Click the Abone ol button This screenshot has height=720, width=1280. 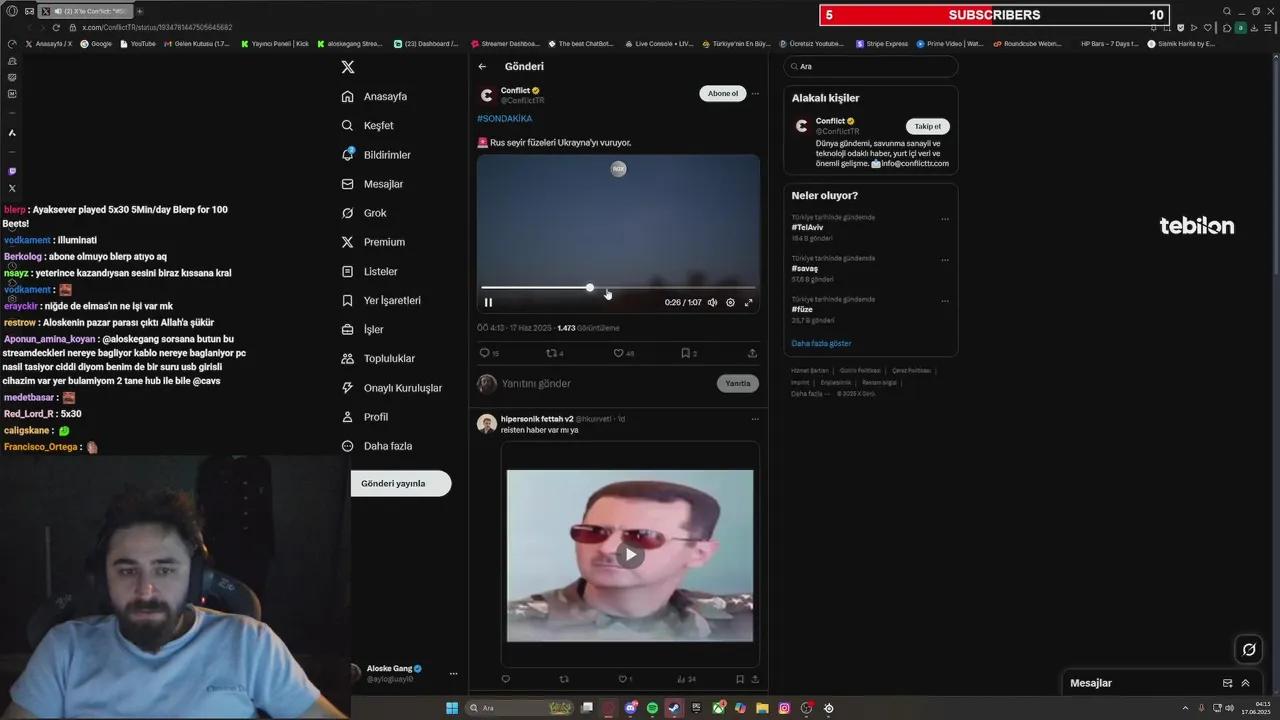click(722, 93)
